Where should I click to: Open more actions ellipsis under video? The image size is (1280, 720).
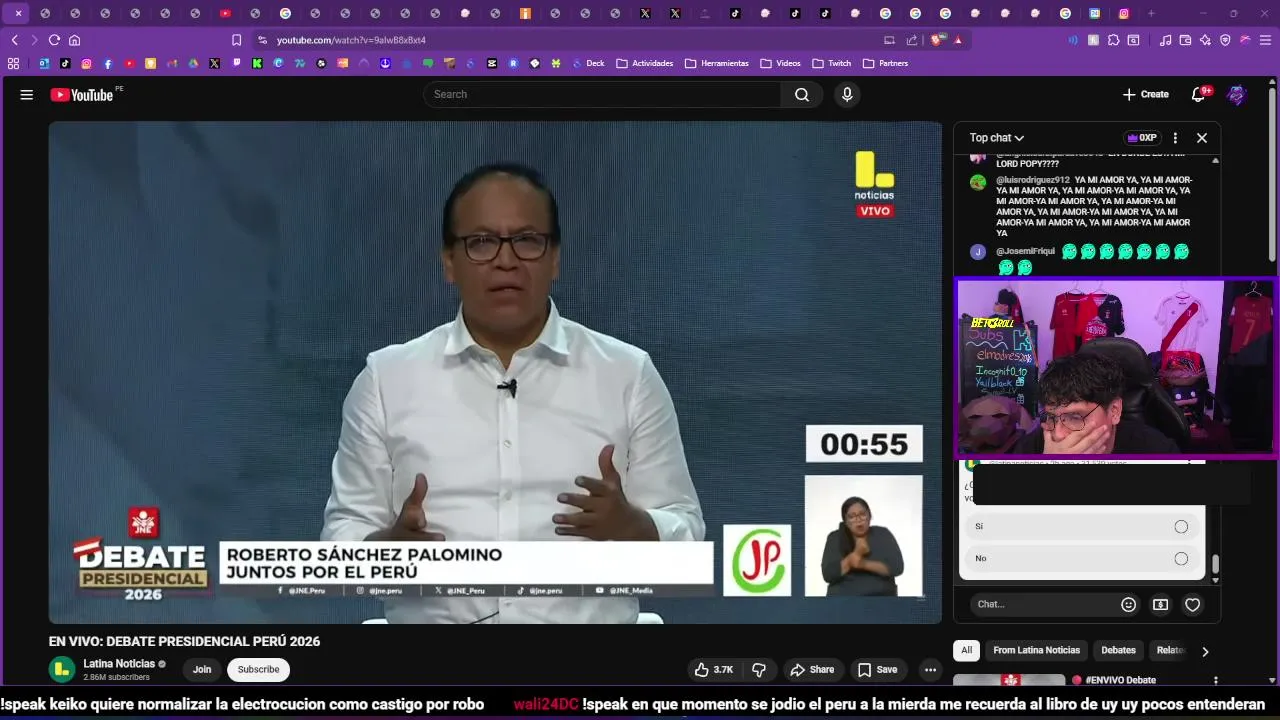click(x=930, y=670)
